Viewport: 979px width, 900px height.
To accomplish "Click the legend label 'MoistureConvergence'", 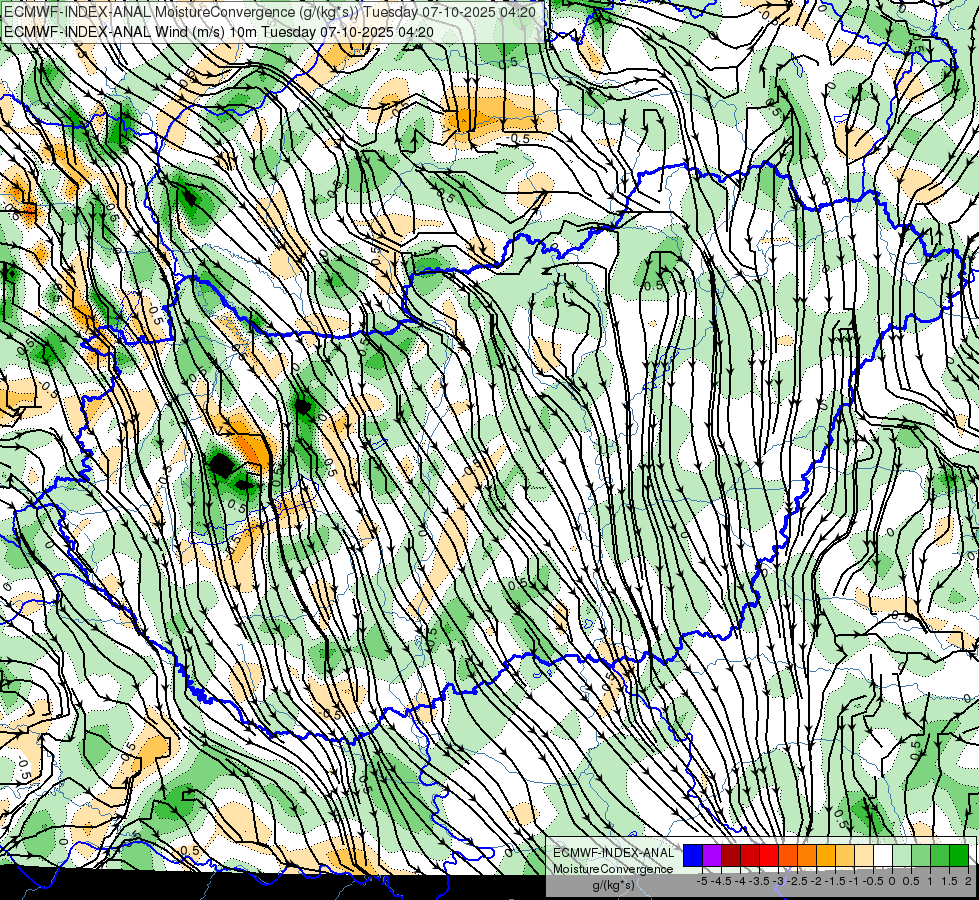I will (613, 869).
